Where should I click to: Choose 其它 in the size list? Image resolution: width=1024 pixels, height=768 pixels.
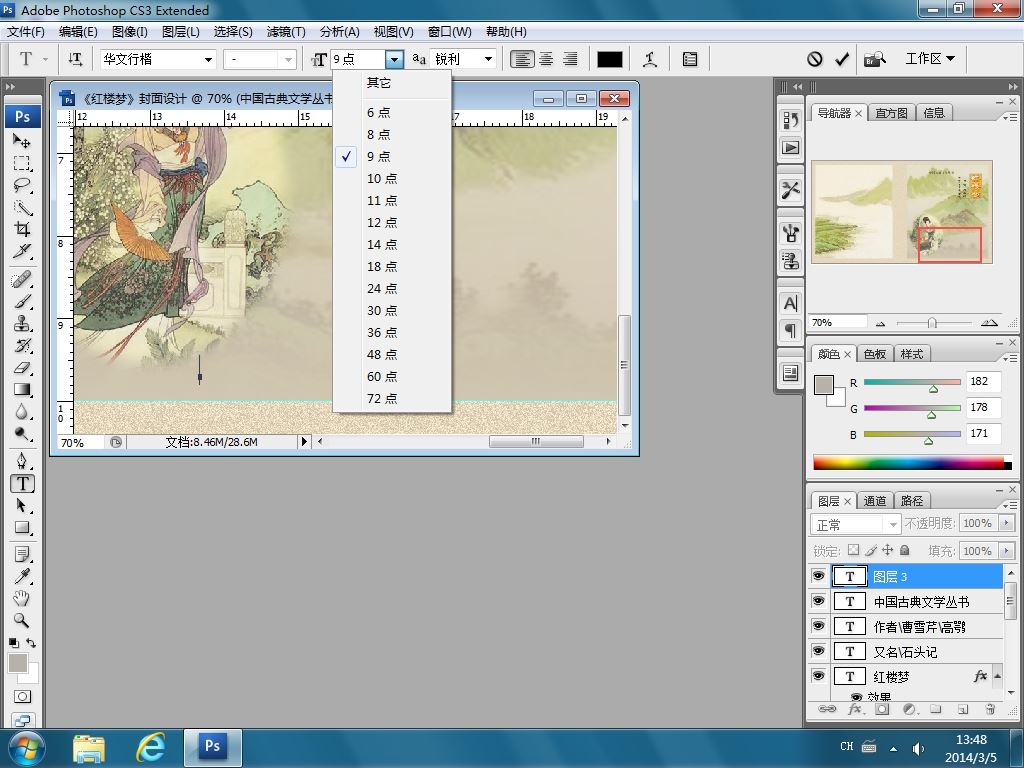392,82
